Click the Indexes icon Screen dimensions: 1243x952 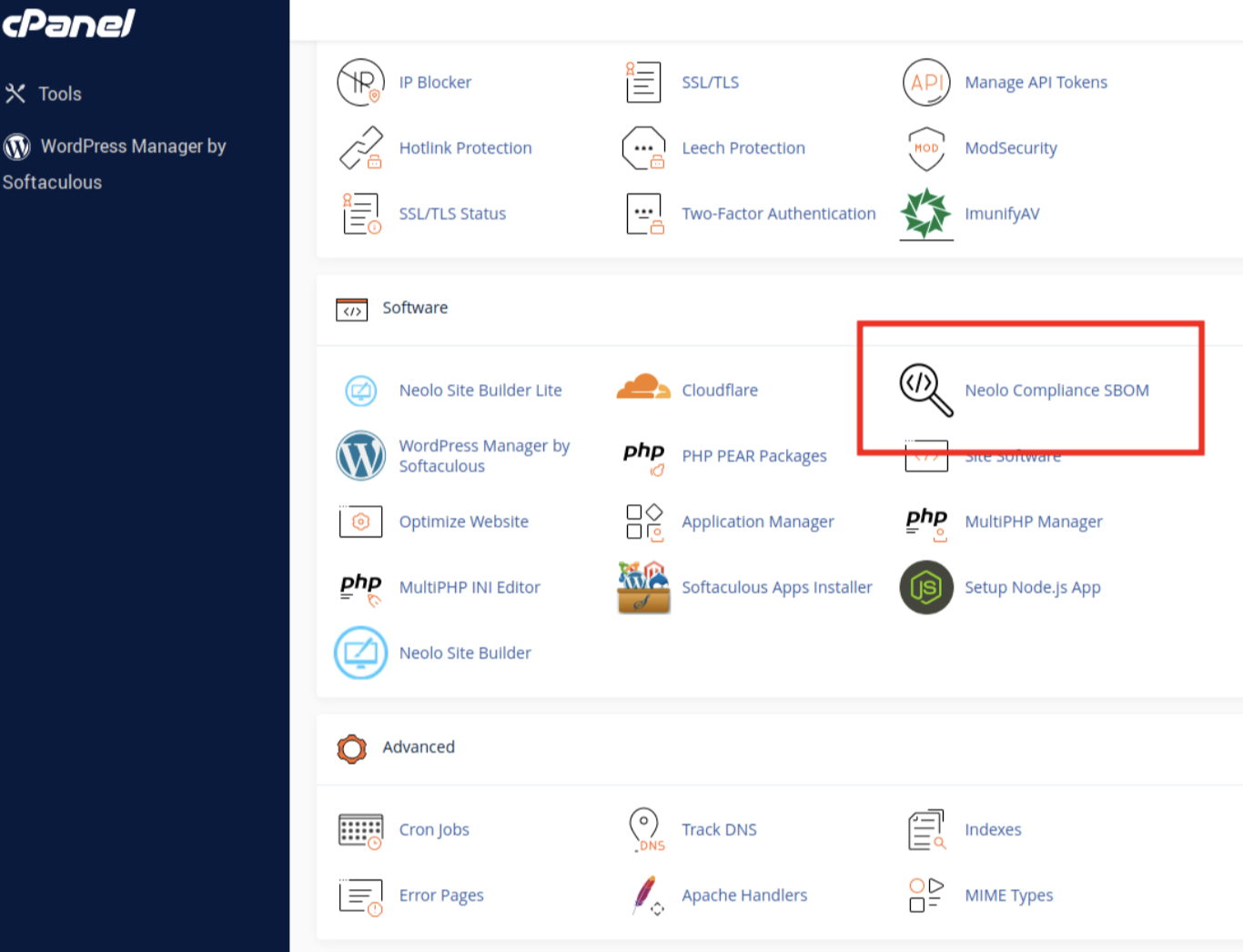[x=927, y=830]
